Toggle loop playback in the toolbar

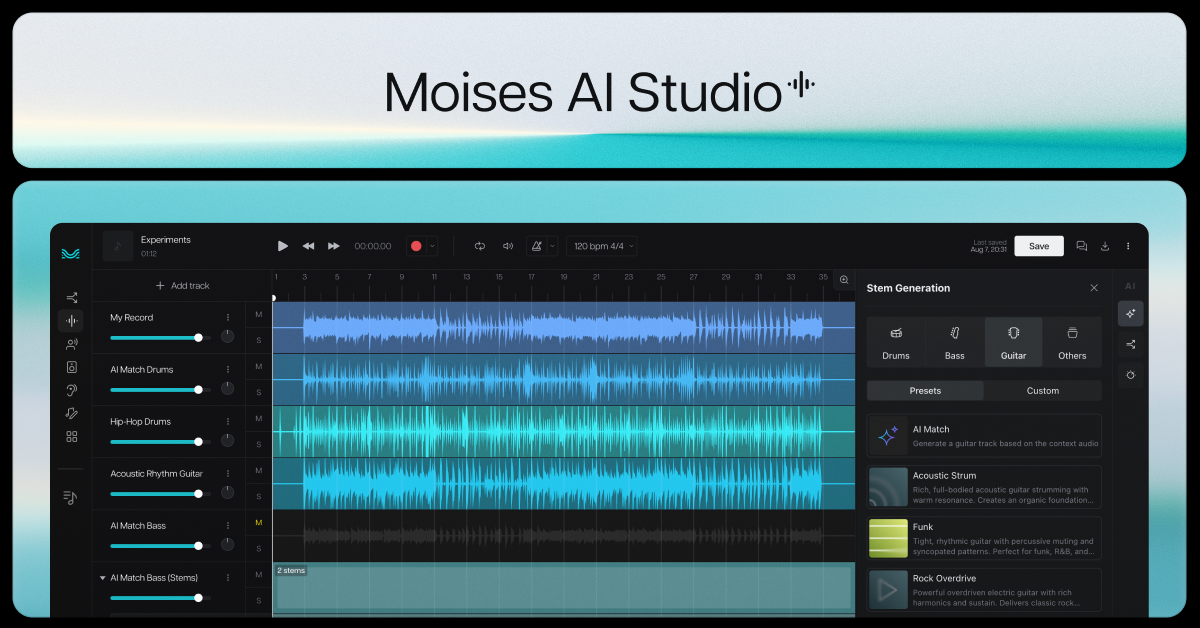[x=479, y=245]
